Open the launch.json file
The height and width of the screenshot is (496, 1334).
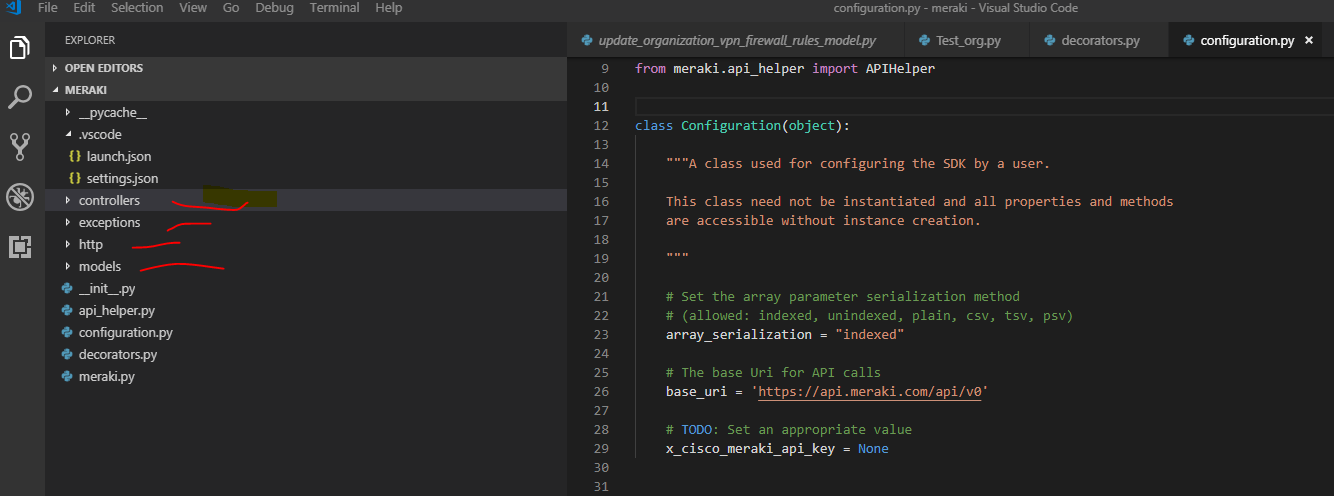(x=118, y=157)
